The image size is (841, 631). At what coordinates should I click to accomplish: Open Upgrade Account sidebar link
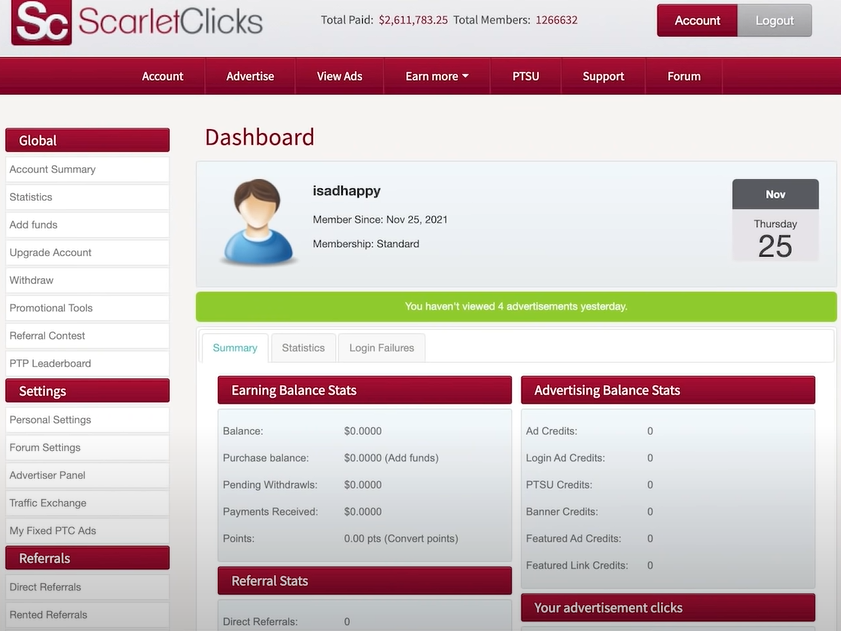coord(87,252)
